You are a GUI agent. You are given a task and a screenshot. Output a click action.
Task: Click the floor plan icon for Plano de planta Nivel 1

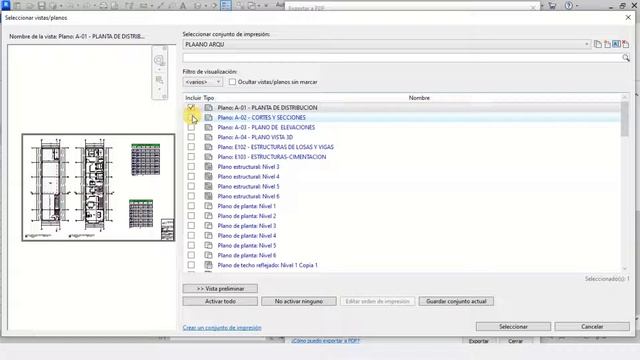coord(209,206)
